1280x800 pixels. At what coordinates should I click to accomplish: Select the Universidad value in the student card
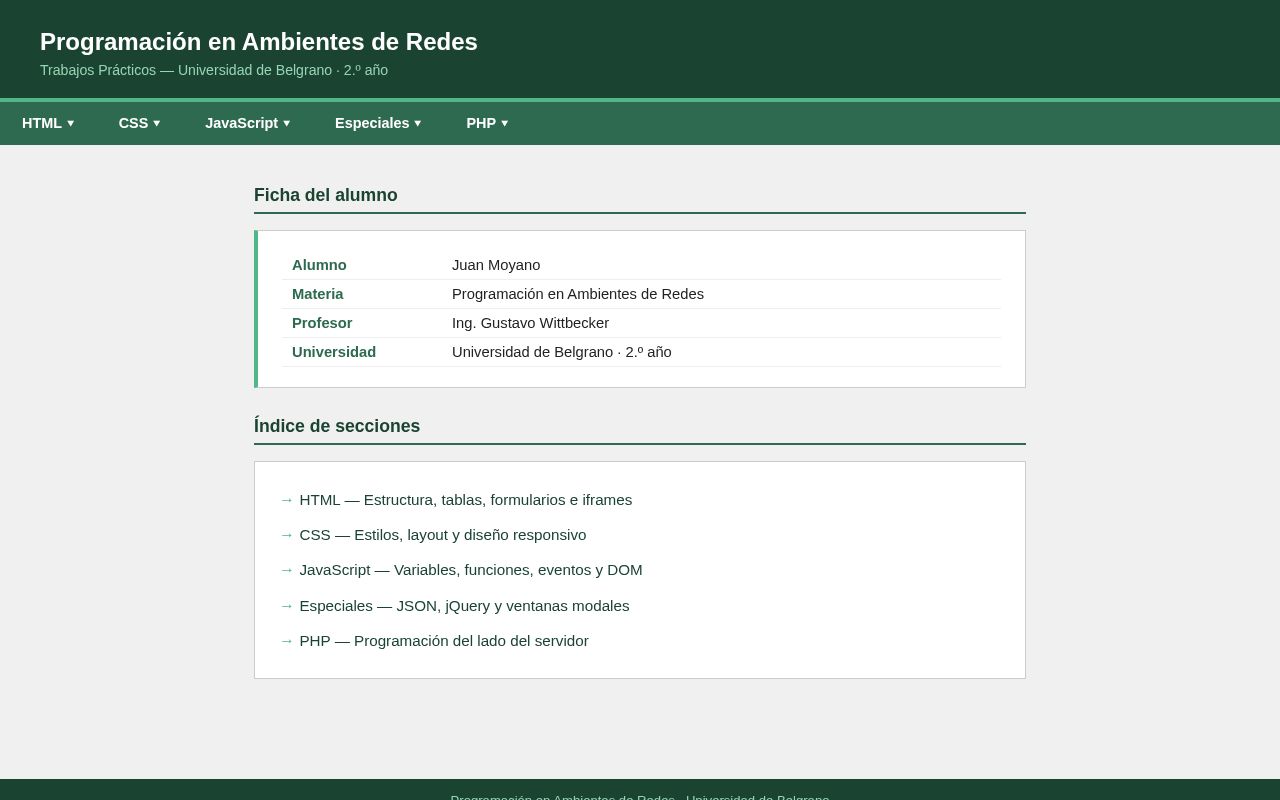pyautogui.click(x=562, y=352)
